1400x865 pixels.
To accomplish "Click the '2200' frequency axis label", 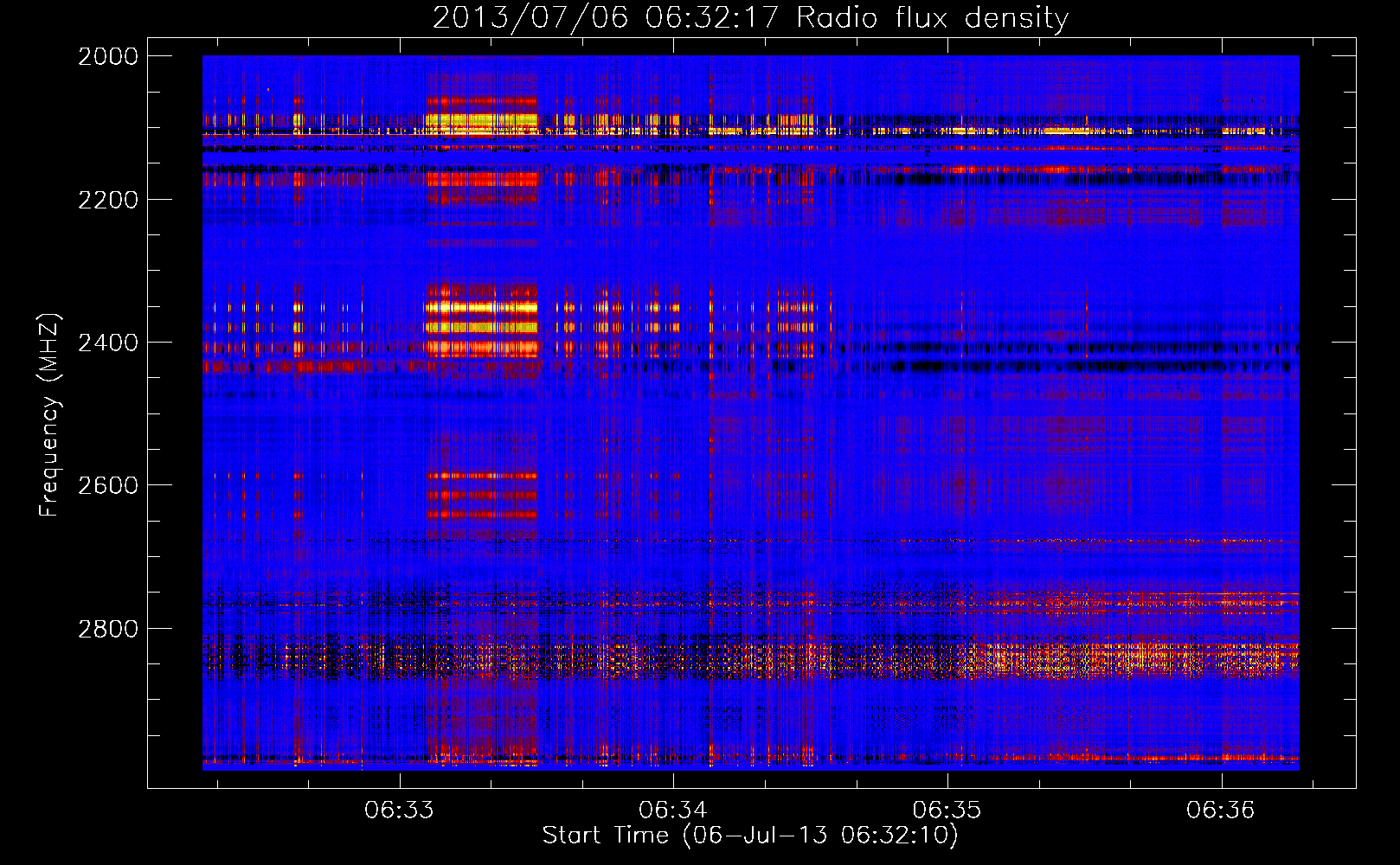I will click(x=108, y=200).
